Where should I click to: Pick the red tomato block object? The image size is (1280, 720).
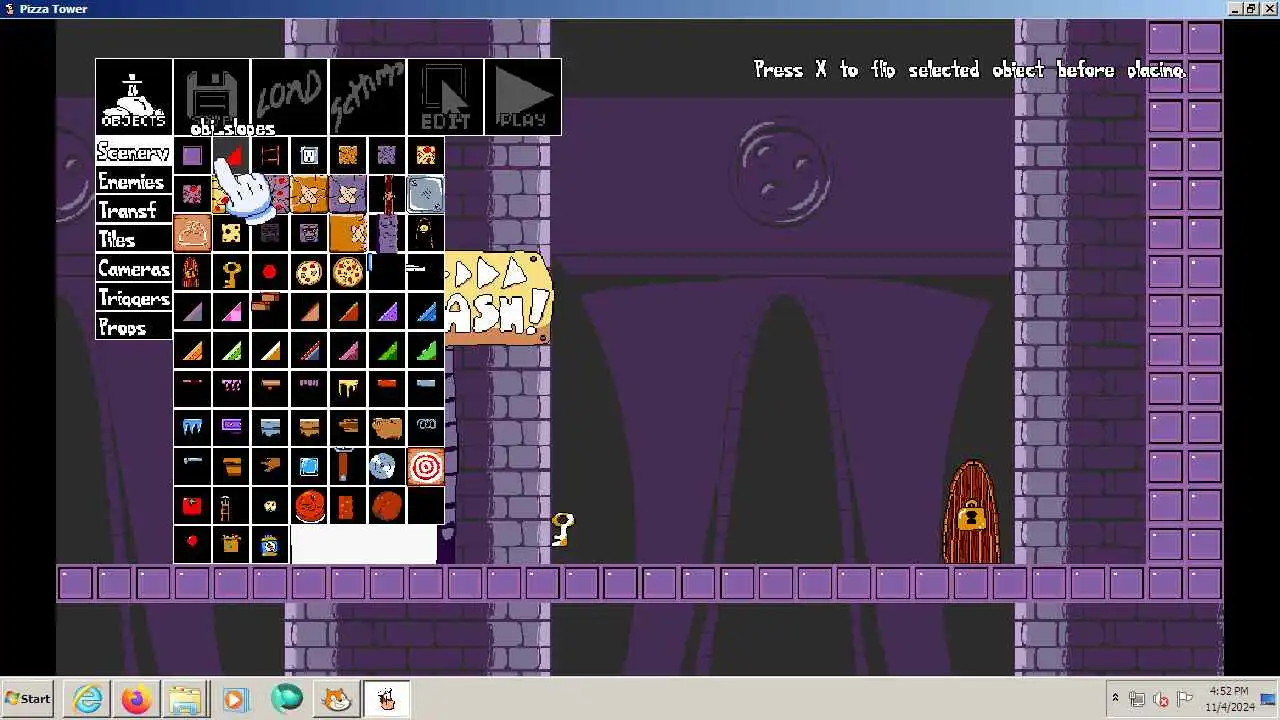tap(192, 505)
